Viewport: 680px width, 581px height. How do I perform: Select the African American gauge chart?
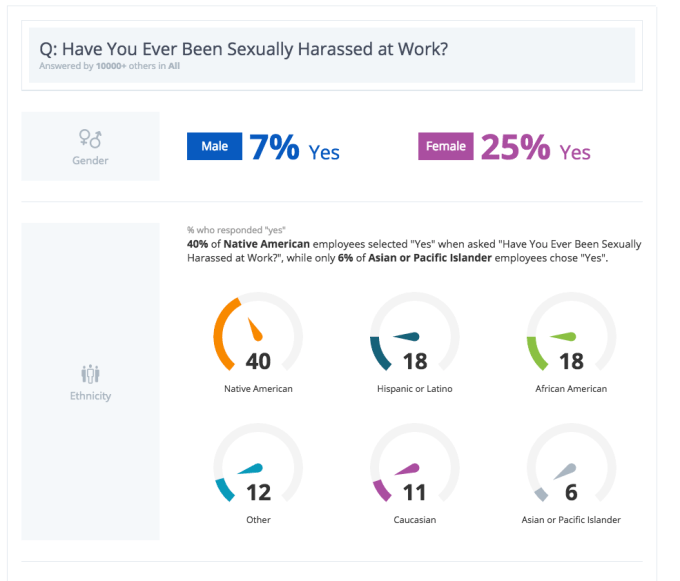(571, 335)
